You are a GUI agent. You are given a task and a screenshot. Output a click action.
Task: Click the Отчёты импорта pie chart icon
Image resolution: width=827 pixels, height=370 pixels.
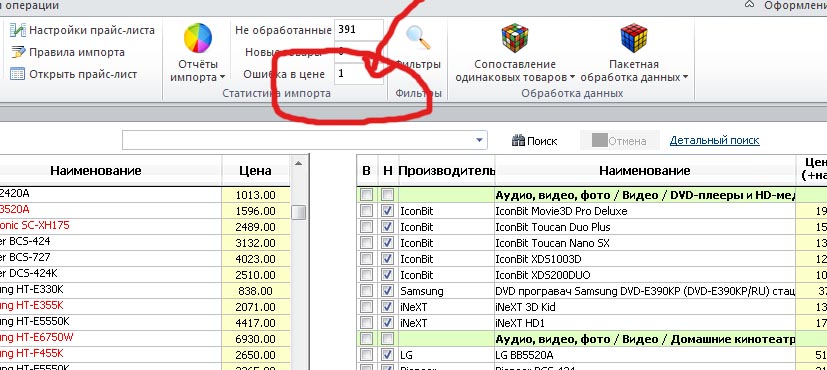pos(198,38)
